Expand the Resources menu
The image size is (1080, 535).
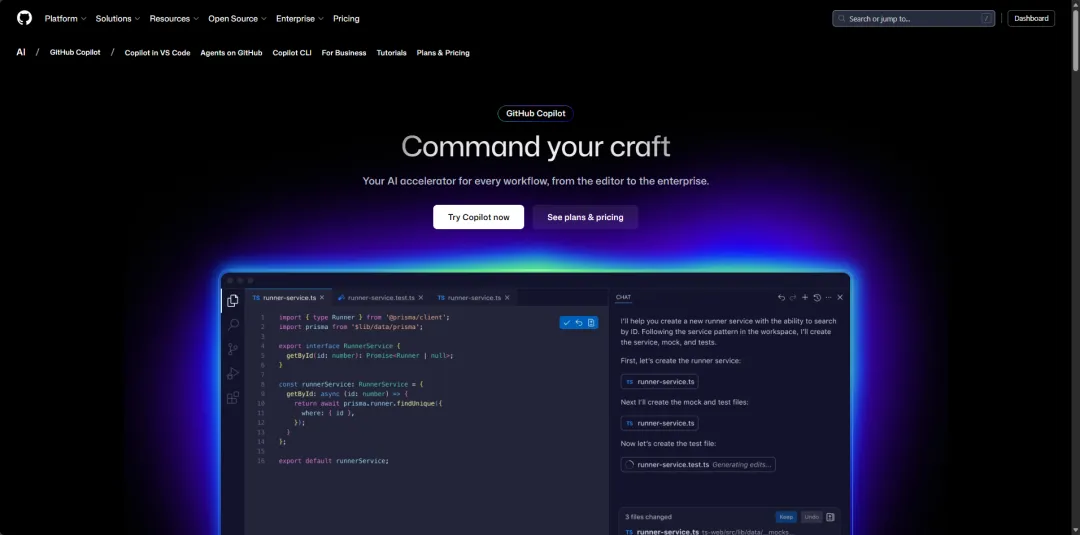click(x=174, y=19)
